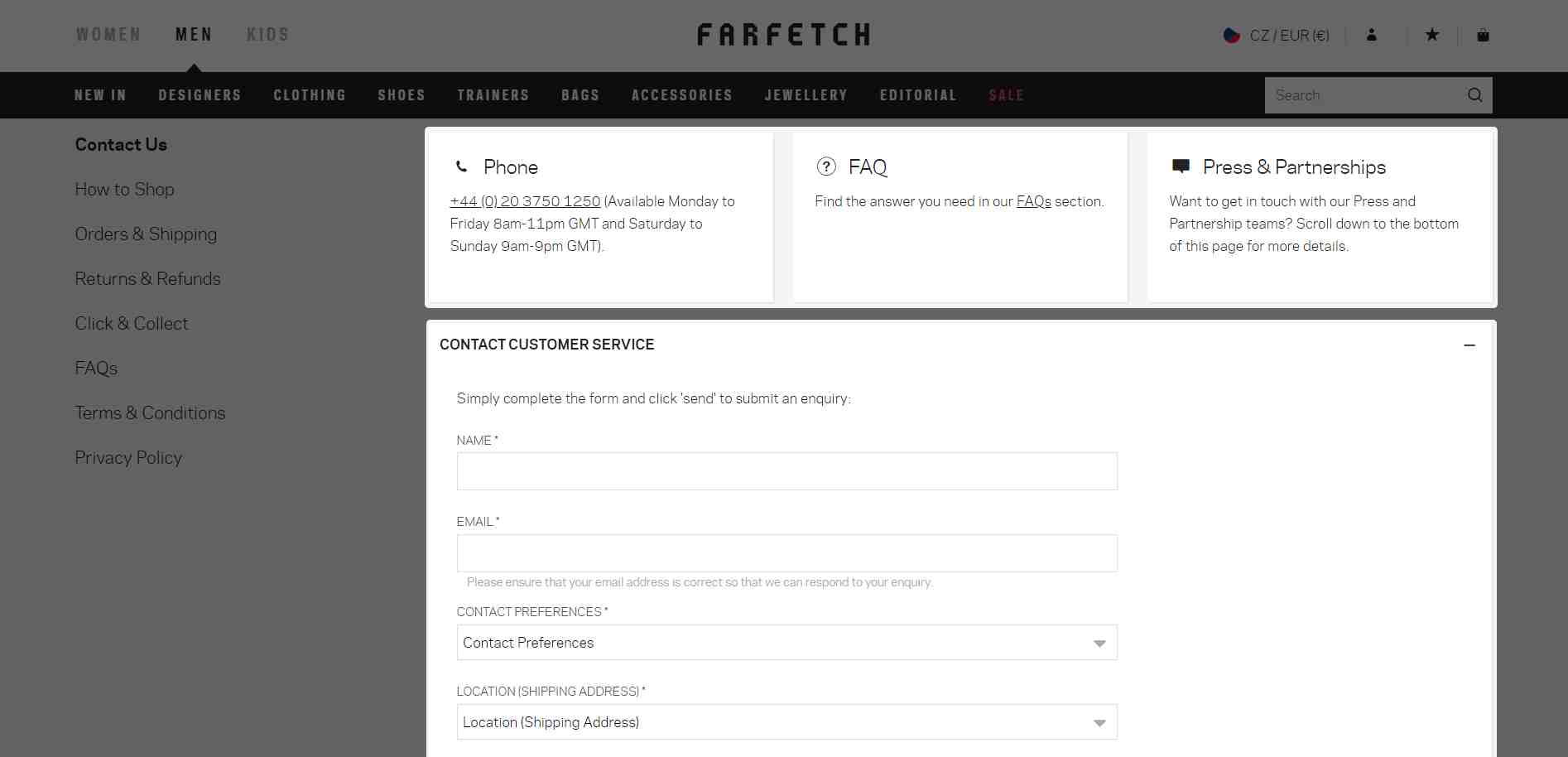Viewport: 1568px width, 757px height.
Task: Open the Sale menu item
Action: click(x=1006, y=95)
